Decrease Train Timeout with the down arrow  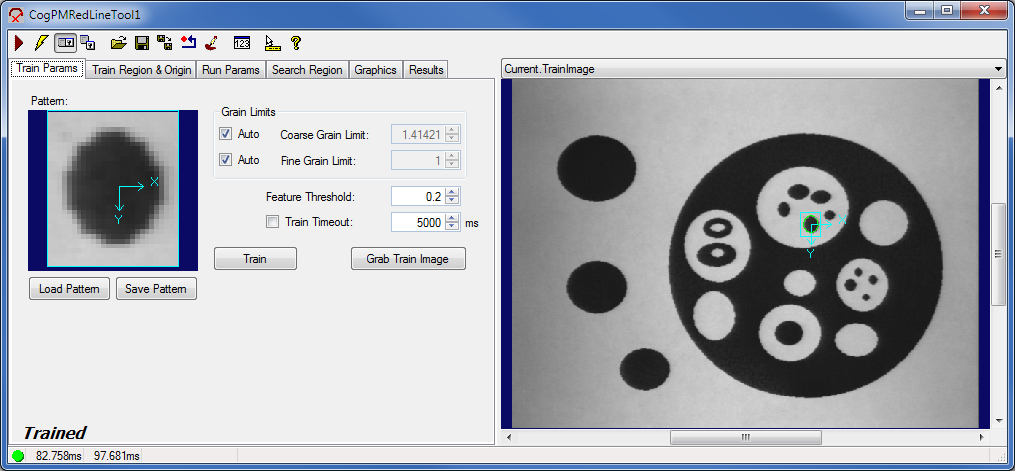[453, 227]
